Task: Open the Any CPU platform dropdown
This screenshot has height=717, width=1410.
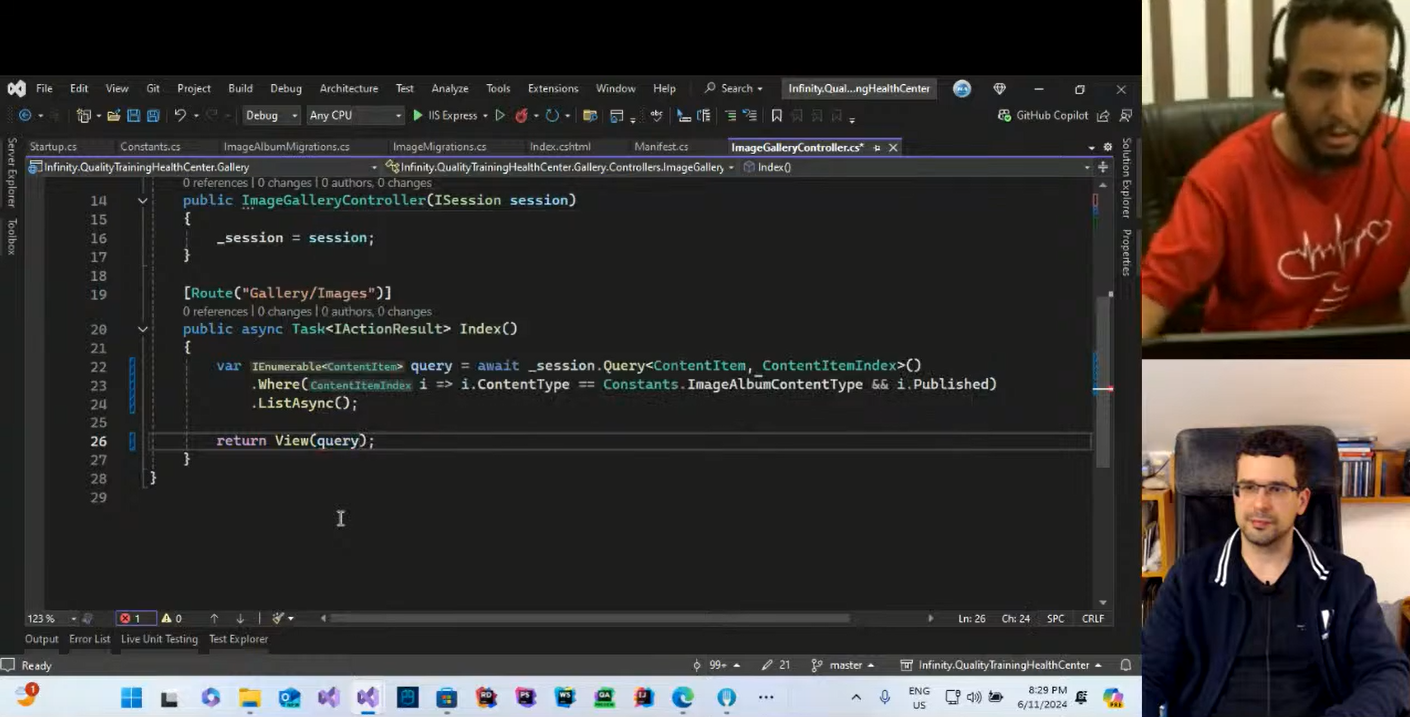Action: pyautogui.click(x=355, y=116)
